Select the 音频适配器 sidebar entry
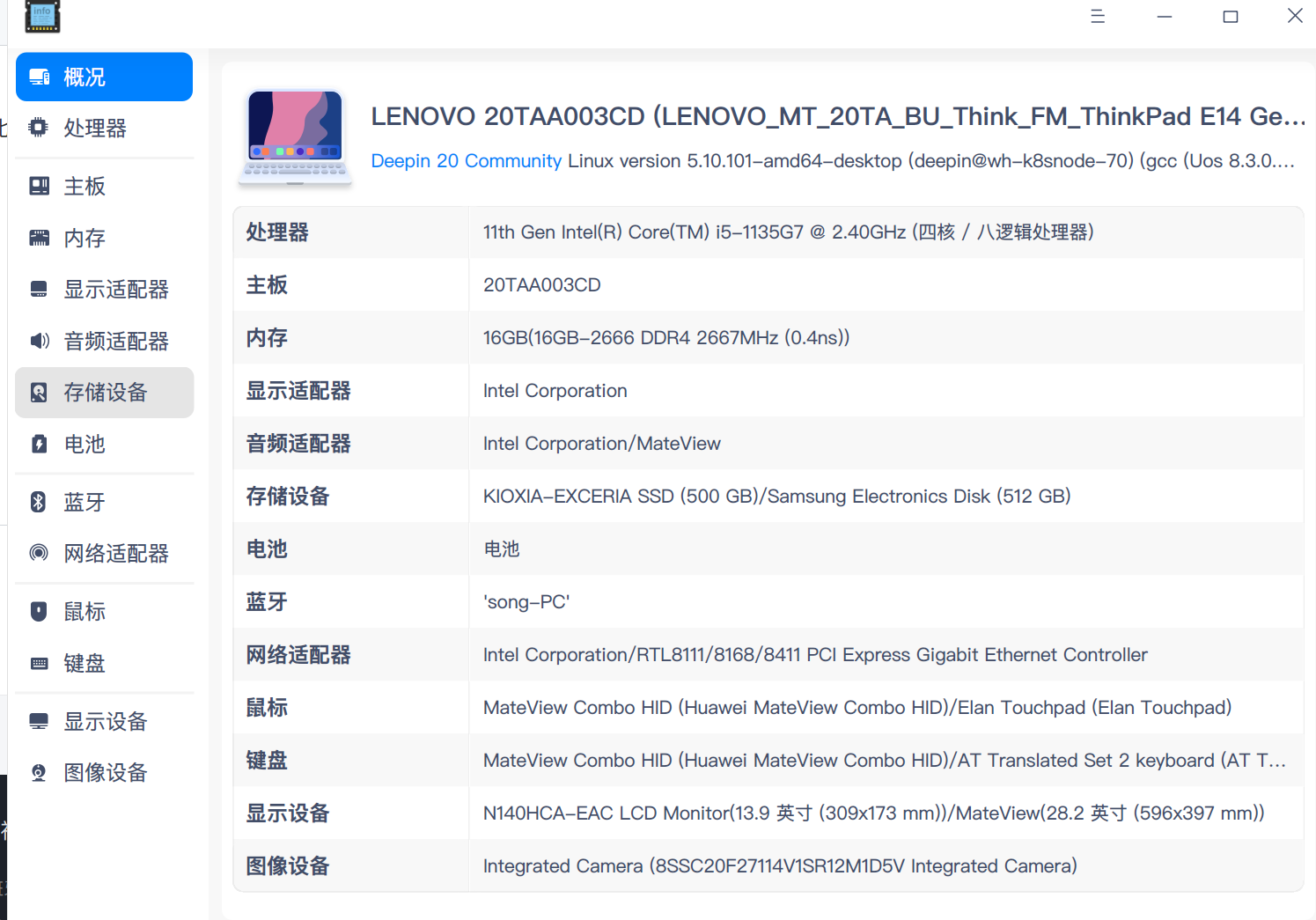Viewport: 1316px width, 920px height. click(x=104, y=341)
